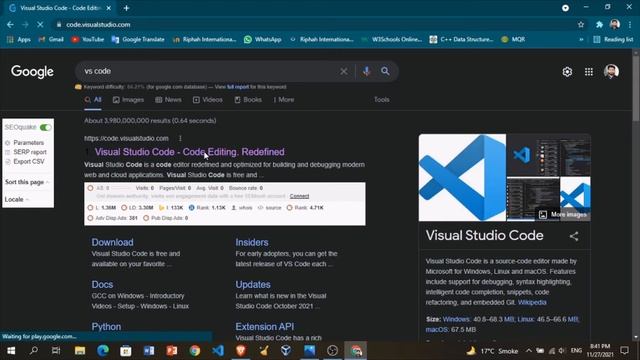
Task: Open Google settings gear icon
Action: click(x=567, y=72)
